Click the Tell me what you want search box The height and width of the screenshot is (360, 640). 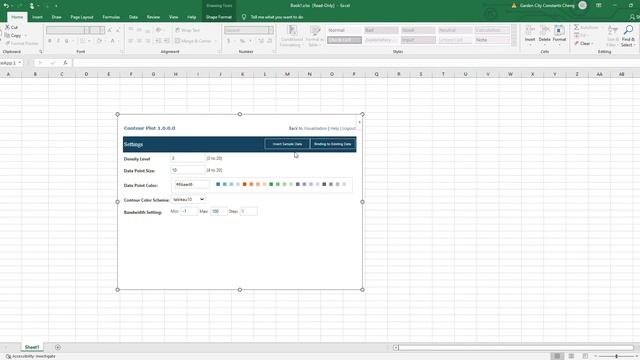tap(277, 17)
